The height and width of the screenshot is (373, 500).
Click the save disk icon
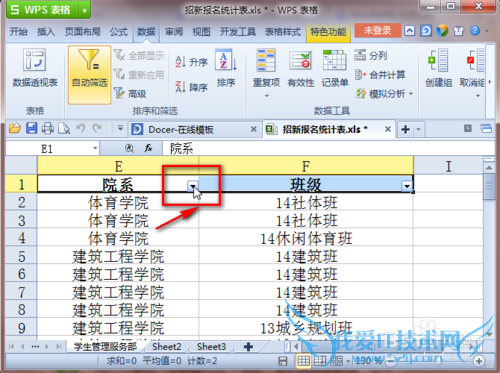(32, 128)
